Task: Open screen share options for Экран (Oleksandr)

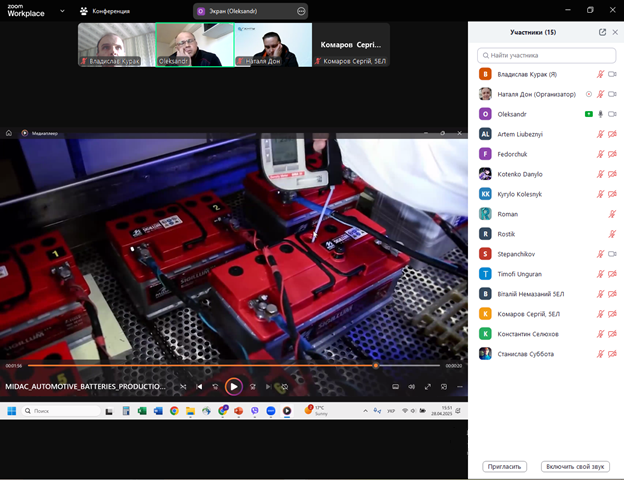Action: 301,12
